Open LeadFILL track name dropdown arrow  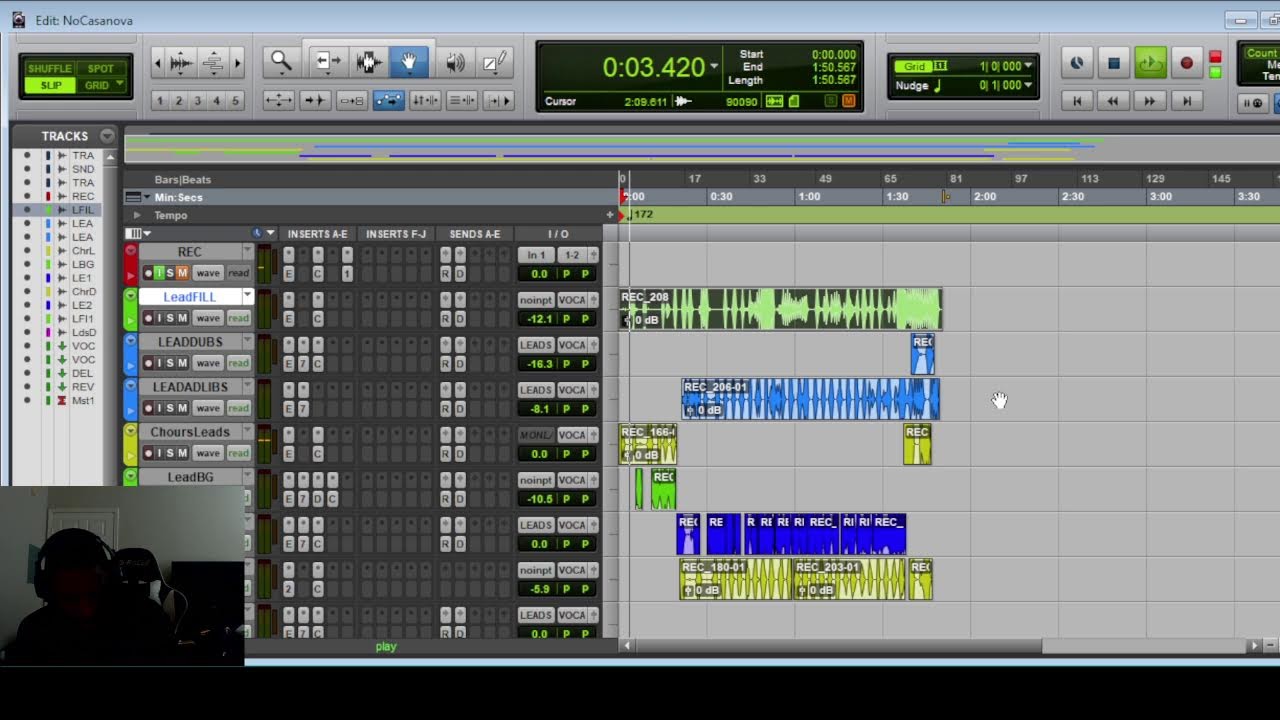[x=247, y=296]
